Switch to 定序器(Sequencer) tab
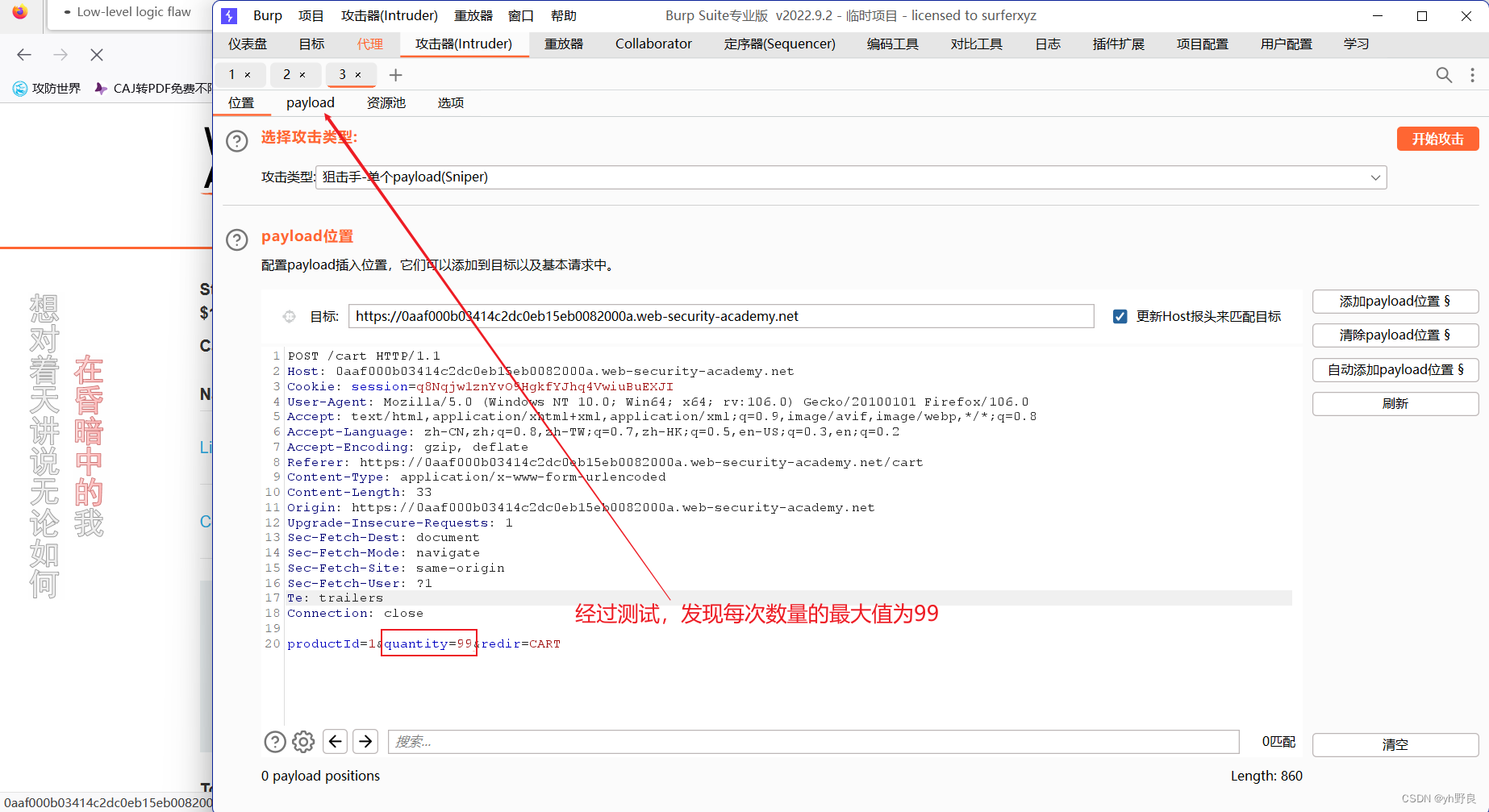This screenshot has width=1489, height=812. [x=780, y=44]
